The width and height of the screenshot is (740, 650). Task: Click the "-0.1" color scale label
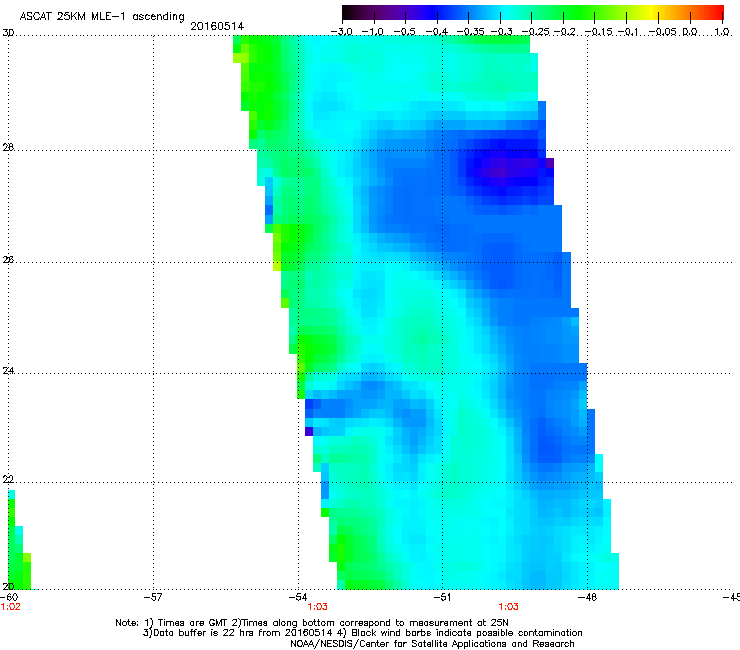click(x=628, y=32)
